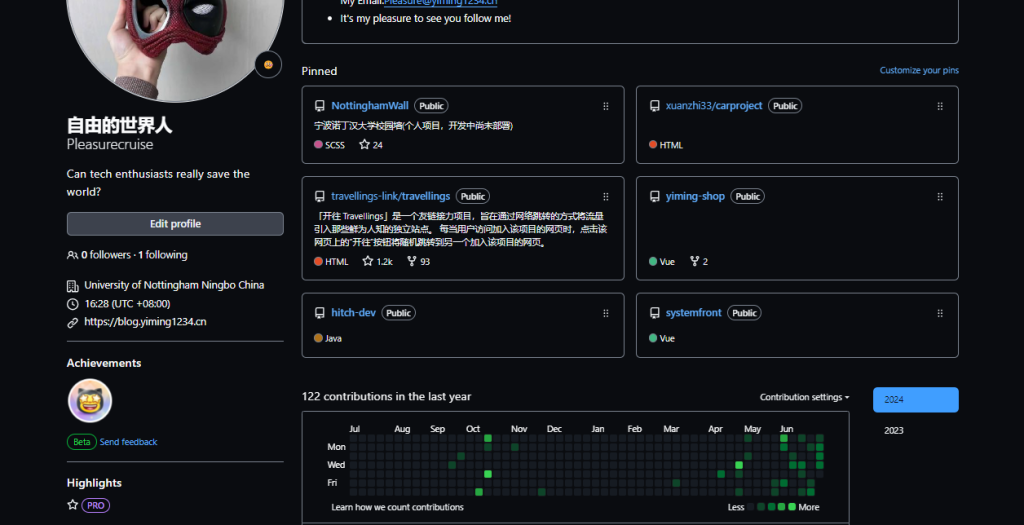Open the xuanzhi33/carproject repository link
This screenshot has height=525, width=1024.
[714, 106]
